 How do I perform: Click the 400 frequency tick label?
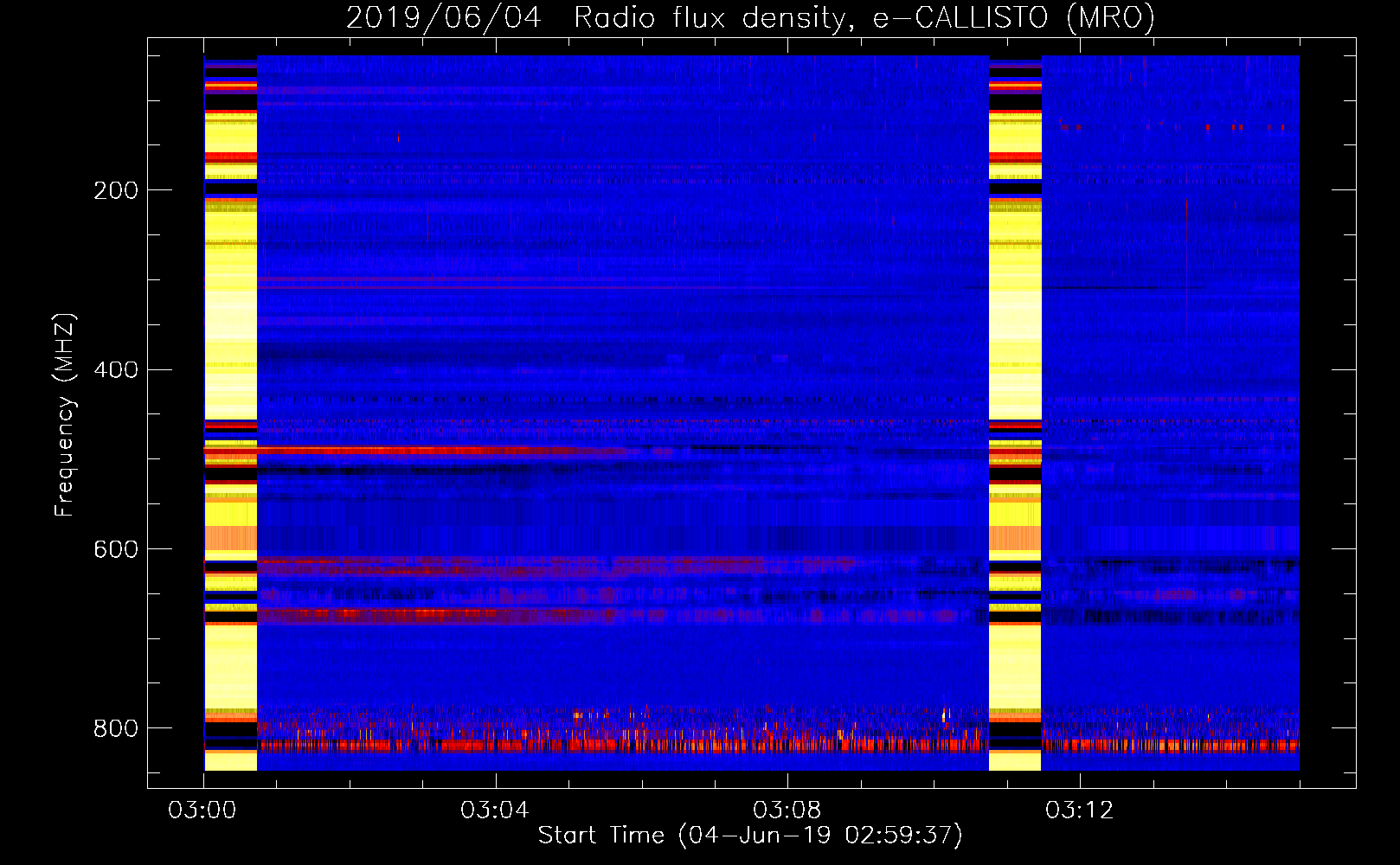(116, 370)
